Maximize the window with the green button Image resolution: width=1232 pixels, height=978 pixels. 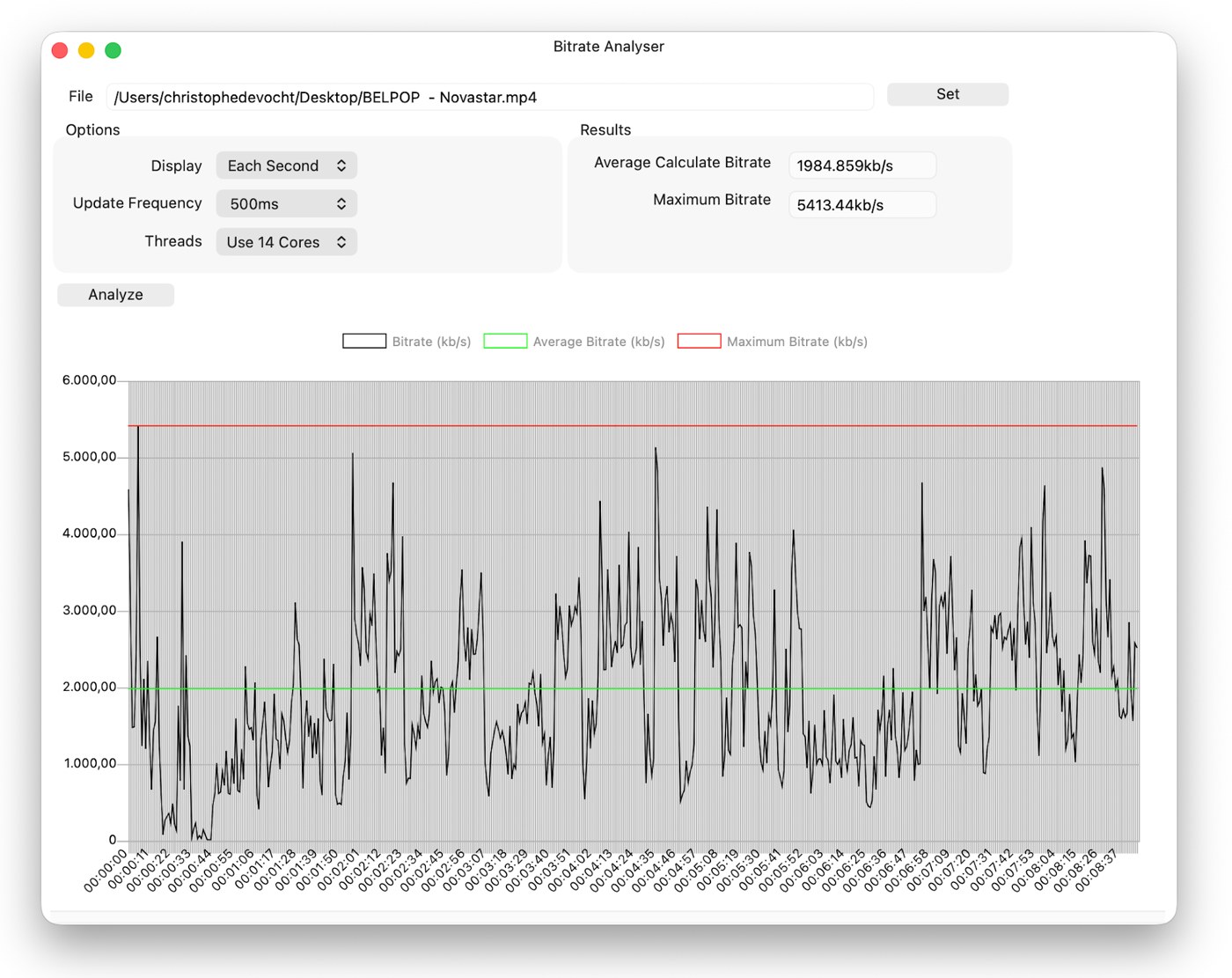(113, 50)
